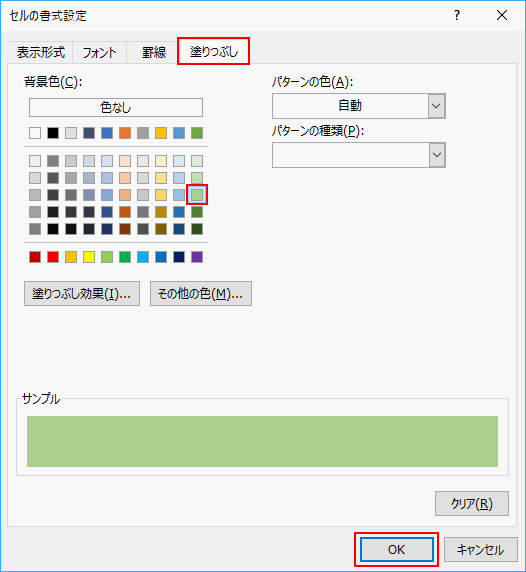Open the フォント tab

click(x=99, y=53)
